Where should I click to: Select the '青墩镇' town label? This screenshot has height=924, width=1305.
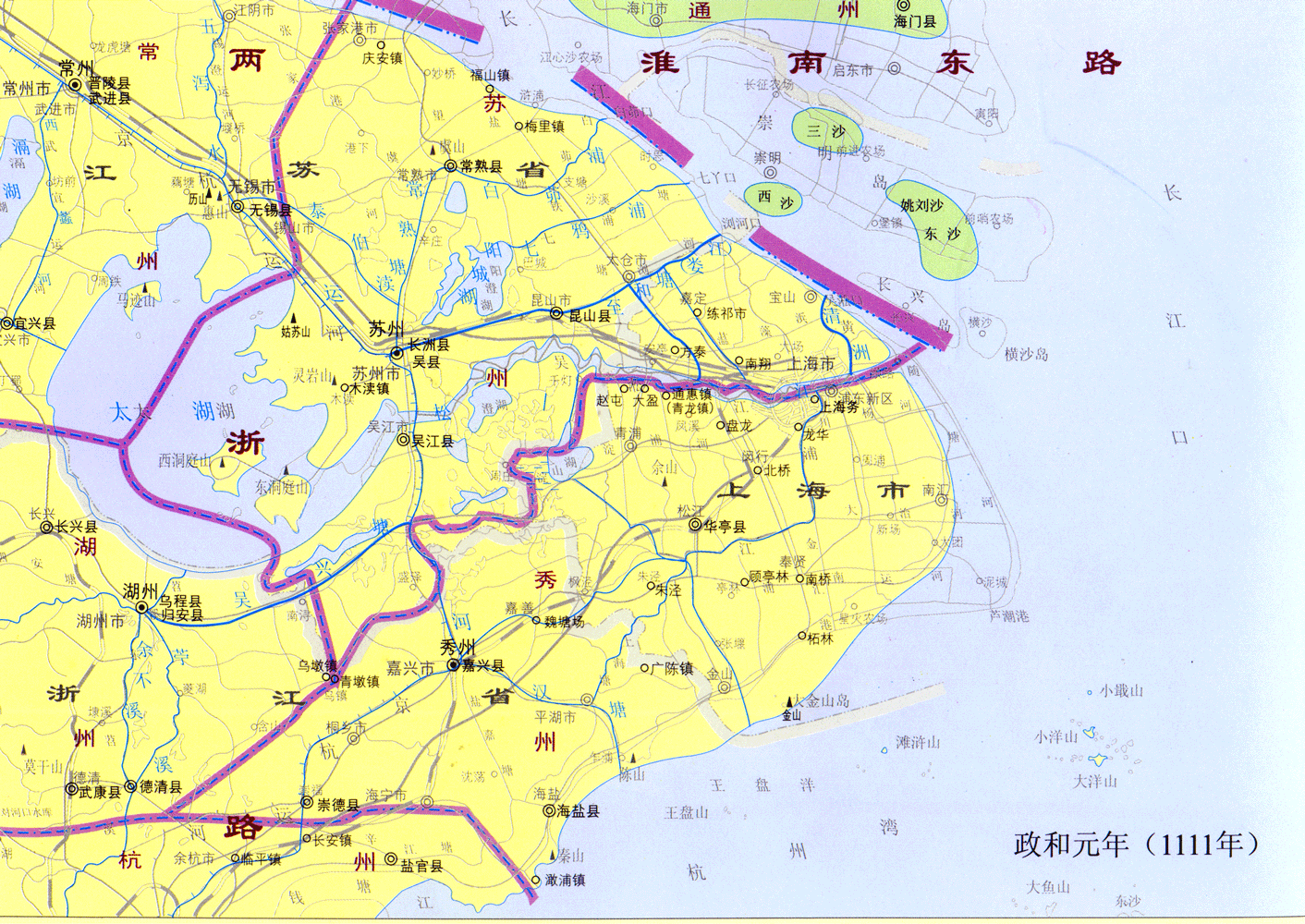point(360,682)
